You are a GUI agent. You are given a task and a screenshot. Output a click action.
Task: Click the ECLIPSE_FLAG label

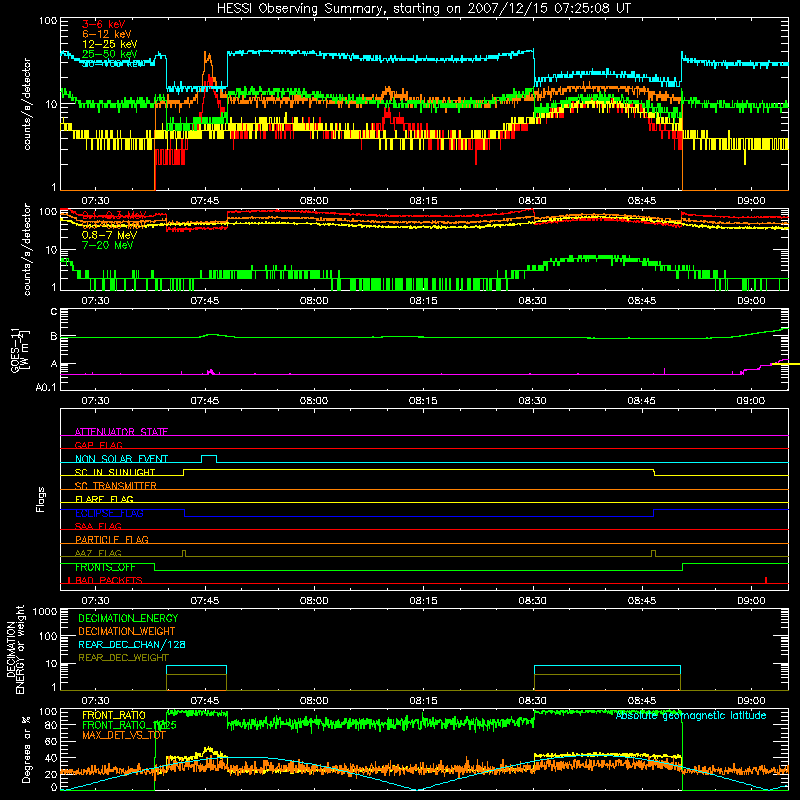(109, 513)
